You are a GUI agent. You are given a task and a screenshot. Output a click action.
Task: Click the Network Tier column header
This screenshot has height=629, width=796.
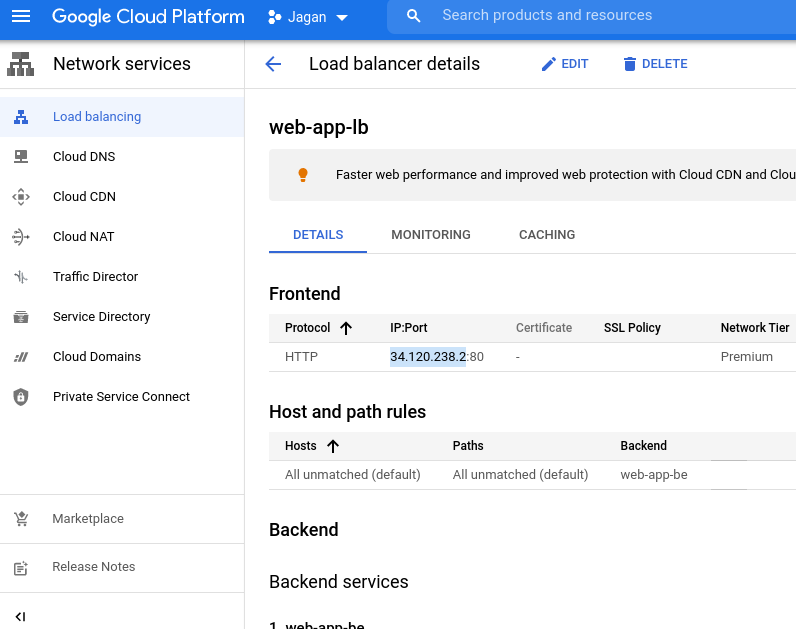[x=755, y=328]
